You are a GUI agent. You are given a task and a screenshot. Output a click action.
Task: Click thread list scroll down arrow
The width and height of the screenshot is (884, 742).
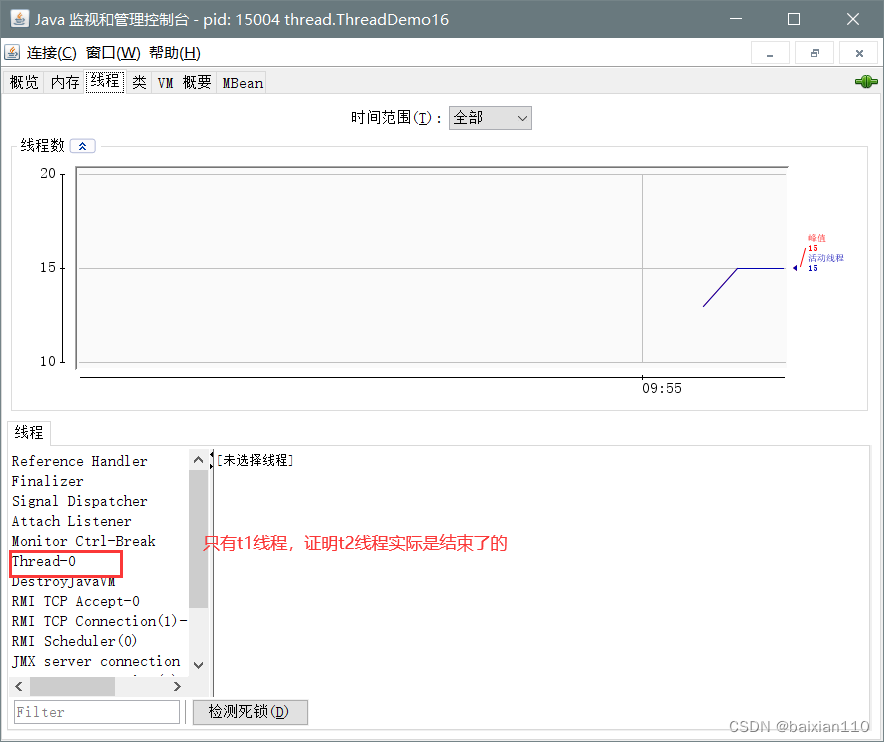coord(198,665)
